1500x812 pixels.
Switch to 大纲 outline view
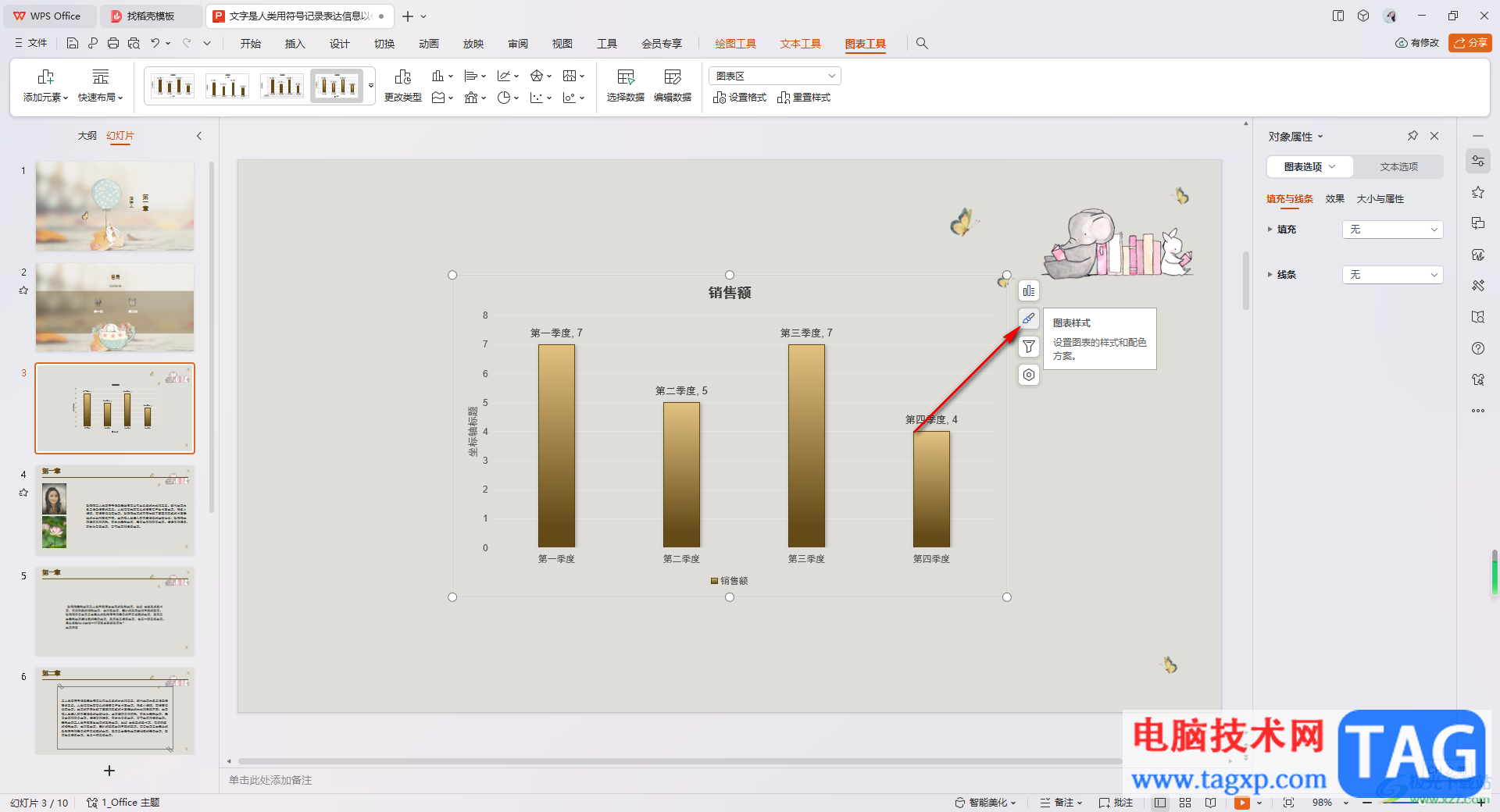click(x=87, y=136)
